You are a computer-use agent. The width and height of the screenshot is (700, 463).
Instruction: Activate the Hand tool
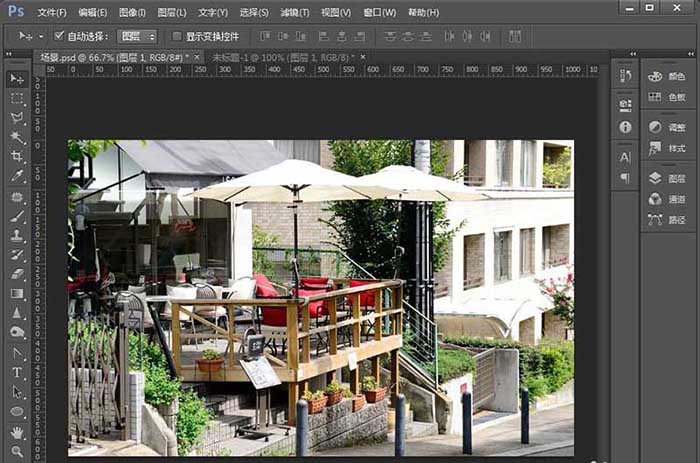[17, 432]
